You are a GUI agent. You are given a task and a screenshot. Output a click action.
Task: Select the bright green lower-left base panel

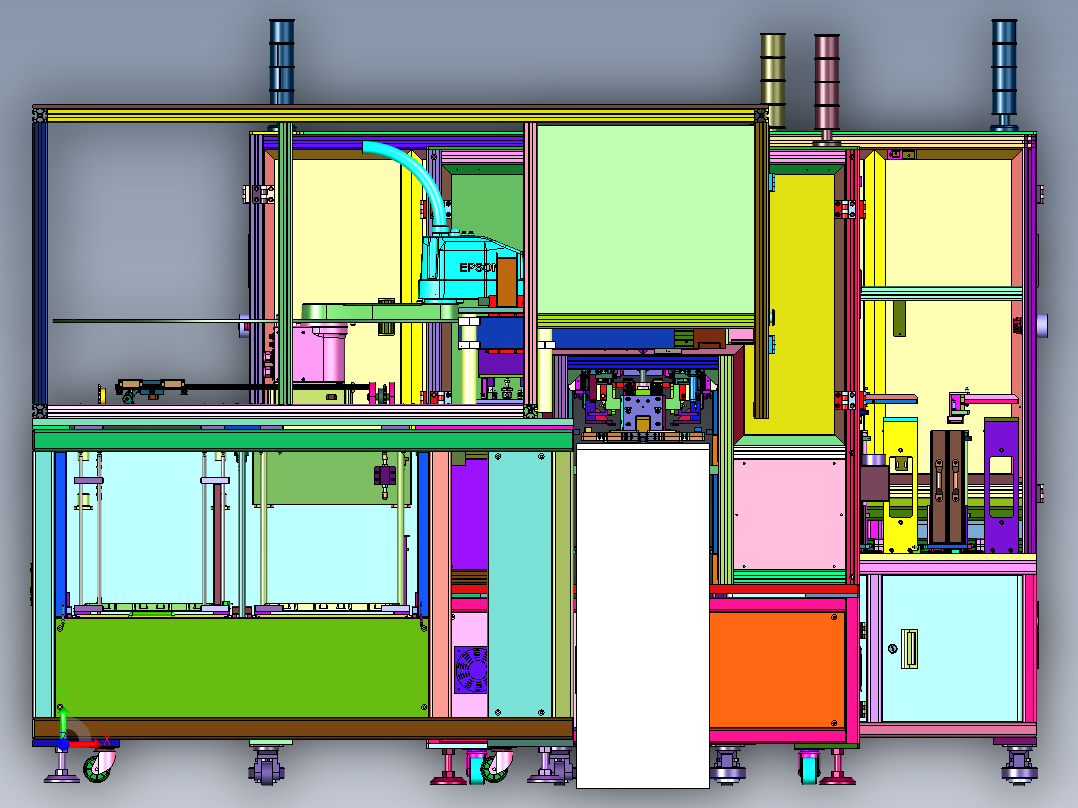point(241,667)
